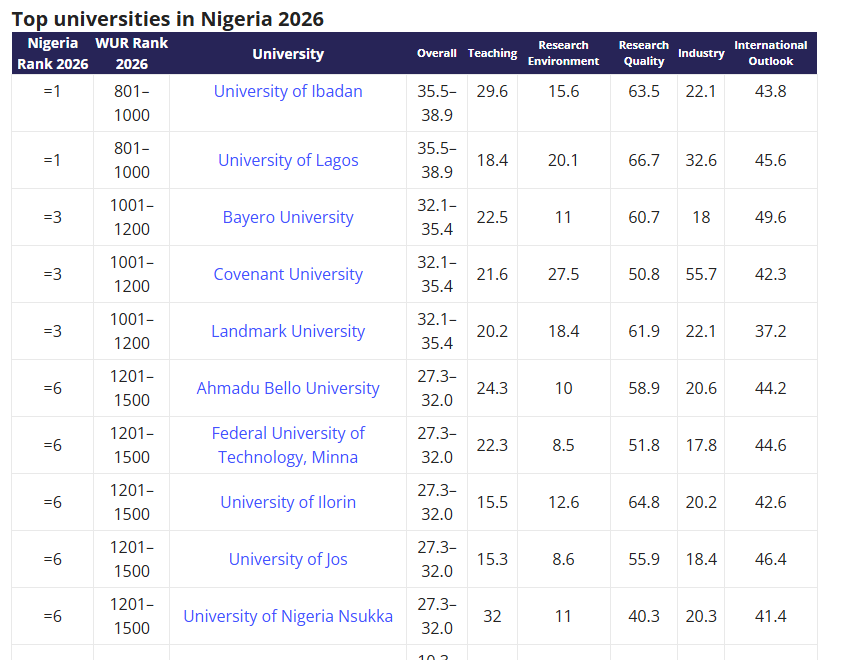Click the Overall column header
Image resolution: width=868 pixels, height=660 pixels.
point(437,53)
